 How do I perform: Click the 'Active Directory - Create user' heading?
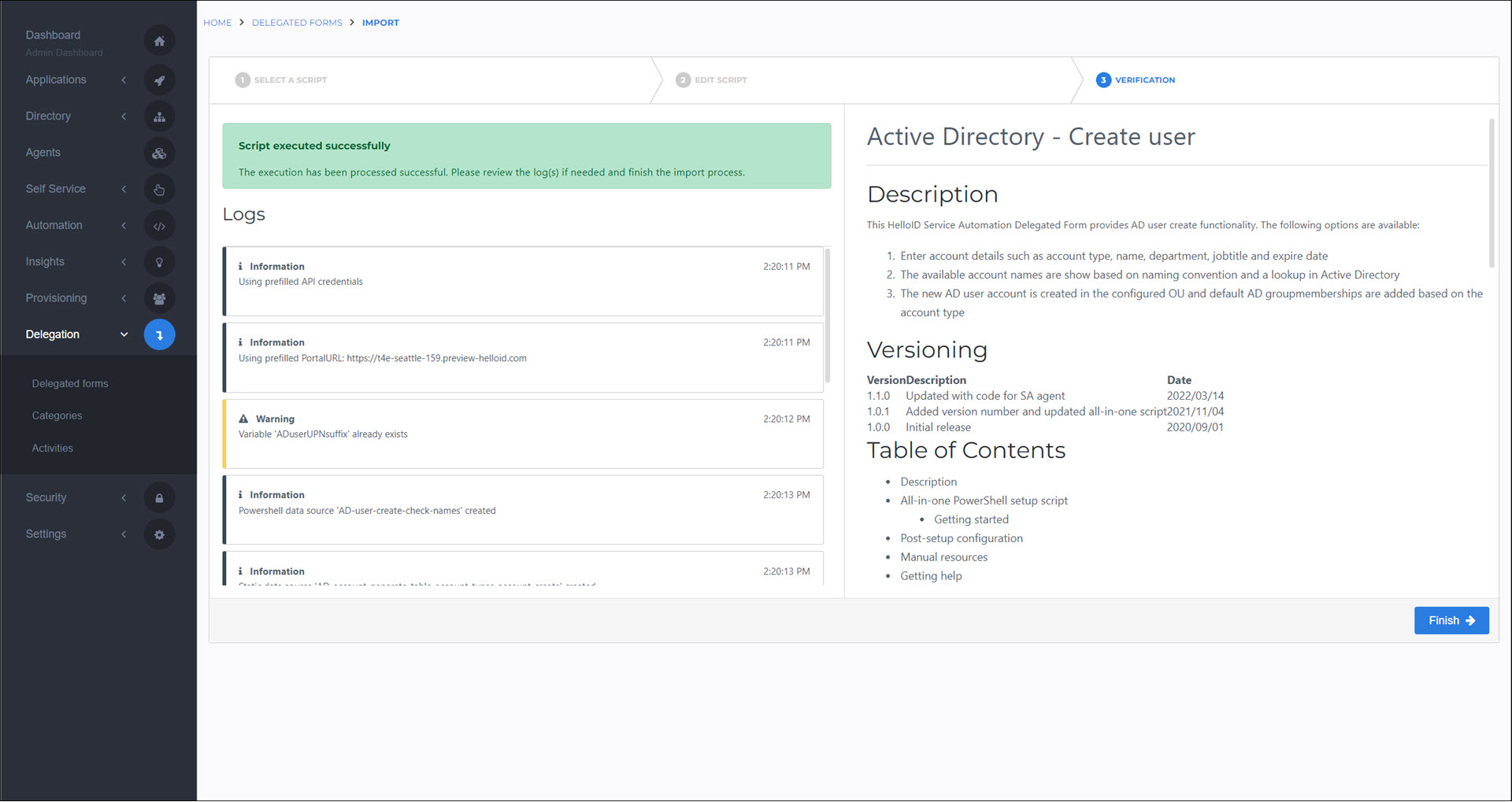coord(1031,137)
